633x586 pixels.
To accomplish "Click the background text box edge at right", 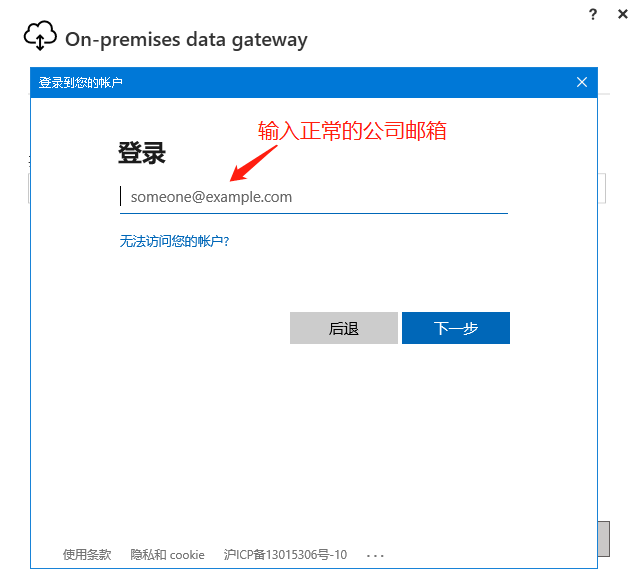I will 602,188.
